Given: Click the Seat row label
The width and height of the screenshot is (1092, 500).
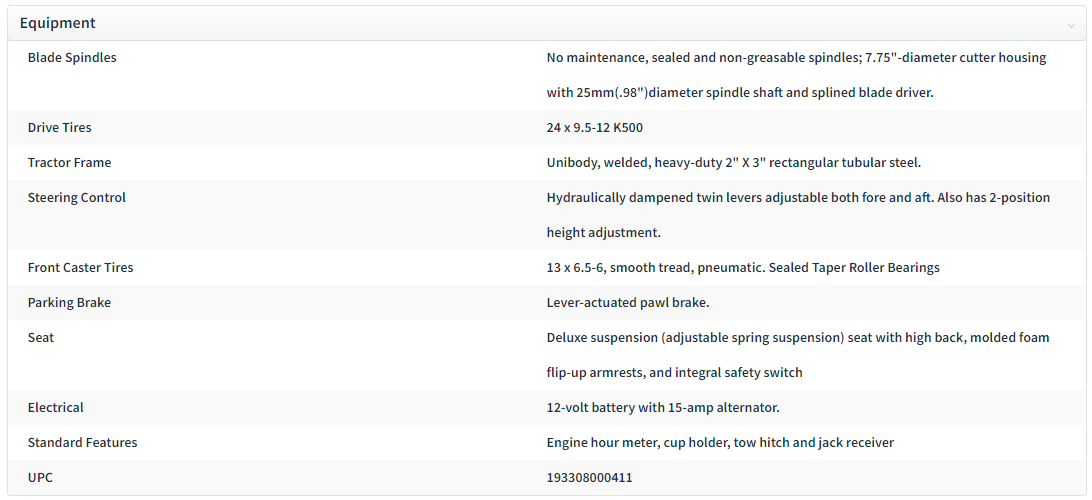Looking at the screenshot, I should point(40,338).
